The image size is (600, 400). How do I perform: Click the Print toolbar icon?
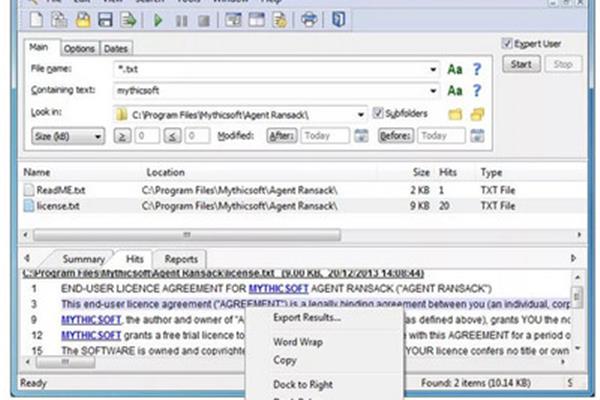[x=309, y=19]
